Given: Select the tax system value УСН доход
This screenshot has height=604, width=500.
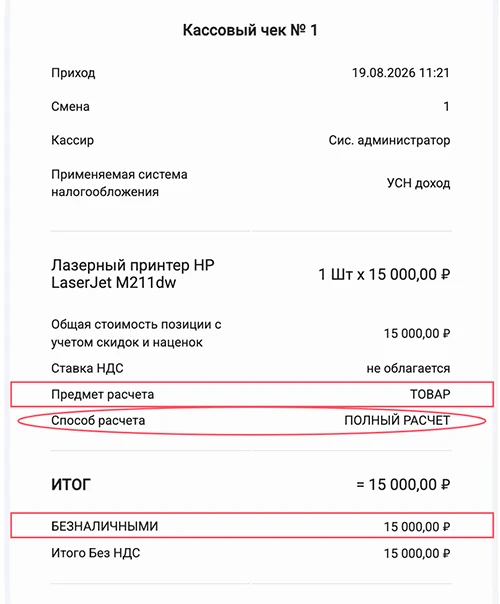Looking at the screenshot, I should point(418,183).
